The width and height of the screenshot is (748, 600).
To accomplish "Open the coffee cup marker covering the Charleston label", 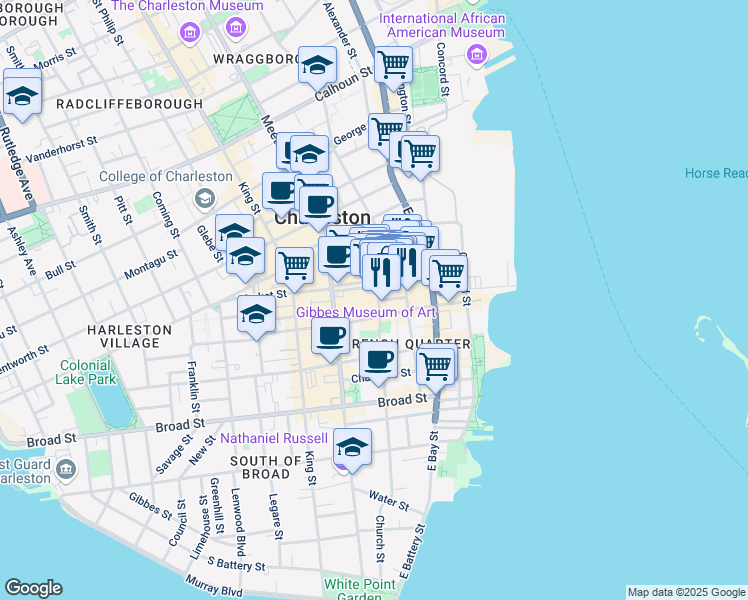I will pyautogui.click(x=319, y=206).
